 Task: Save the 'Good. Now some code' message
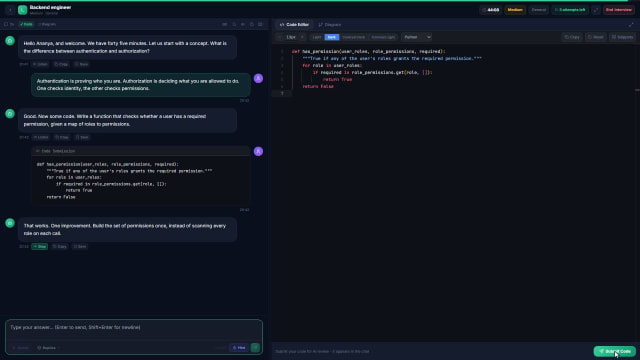tap(82, 138)
